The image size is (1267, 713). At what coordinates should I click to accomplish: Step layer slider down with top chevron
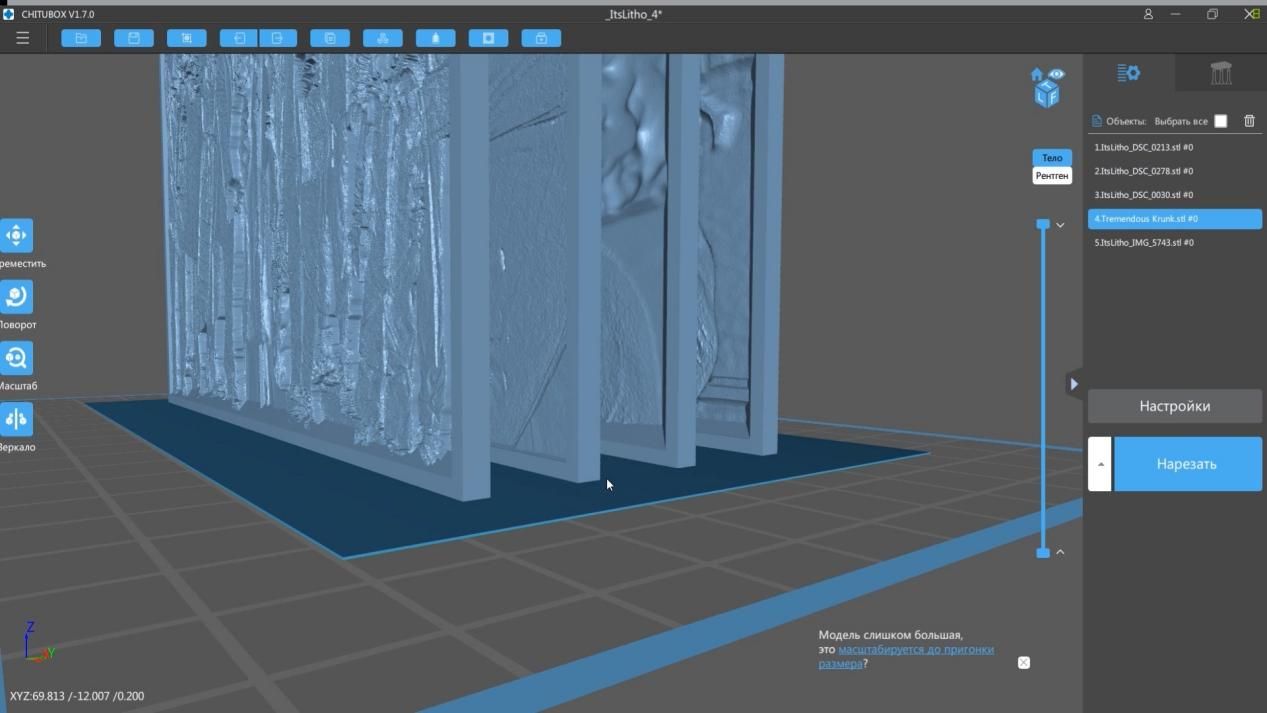pyautogui.click(x=1060, y=225)
